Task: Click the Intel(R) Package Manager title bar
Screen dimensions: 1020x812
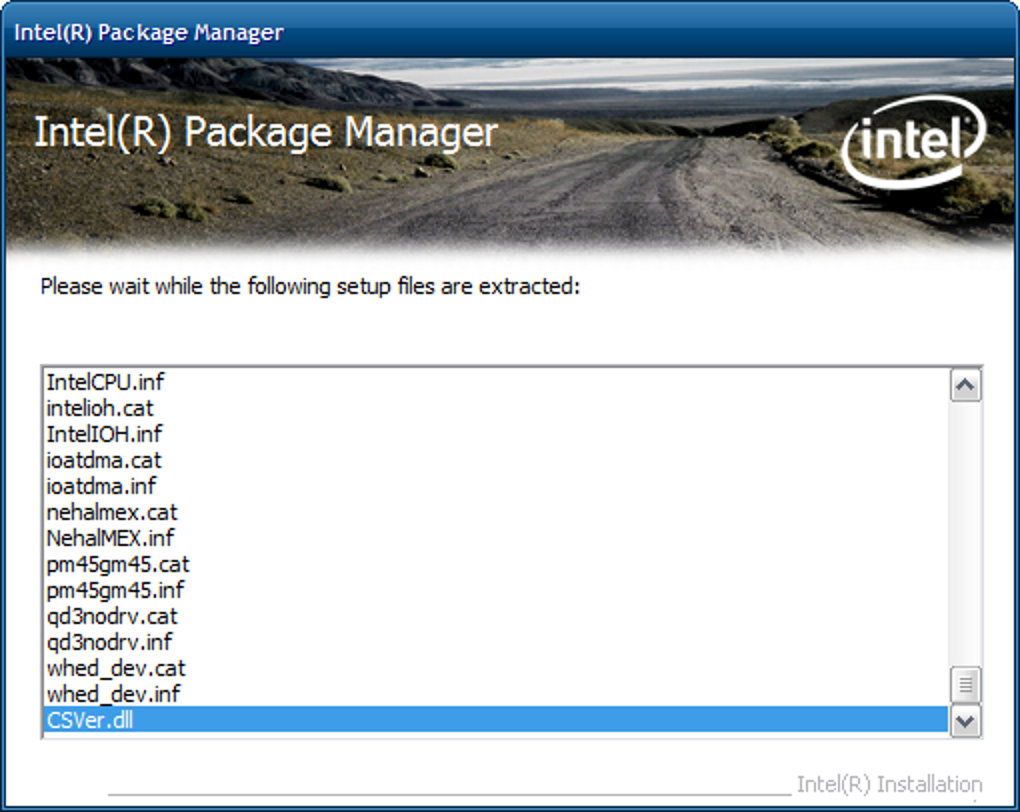Action: 500,31
